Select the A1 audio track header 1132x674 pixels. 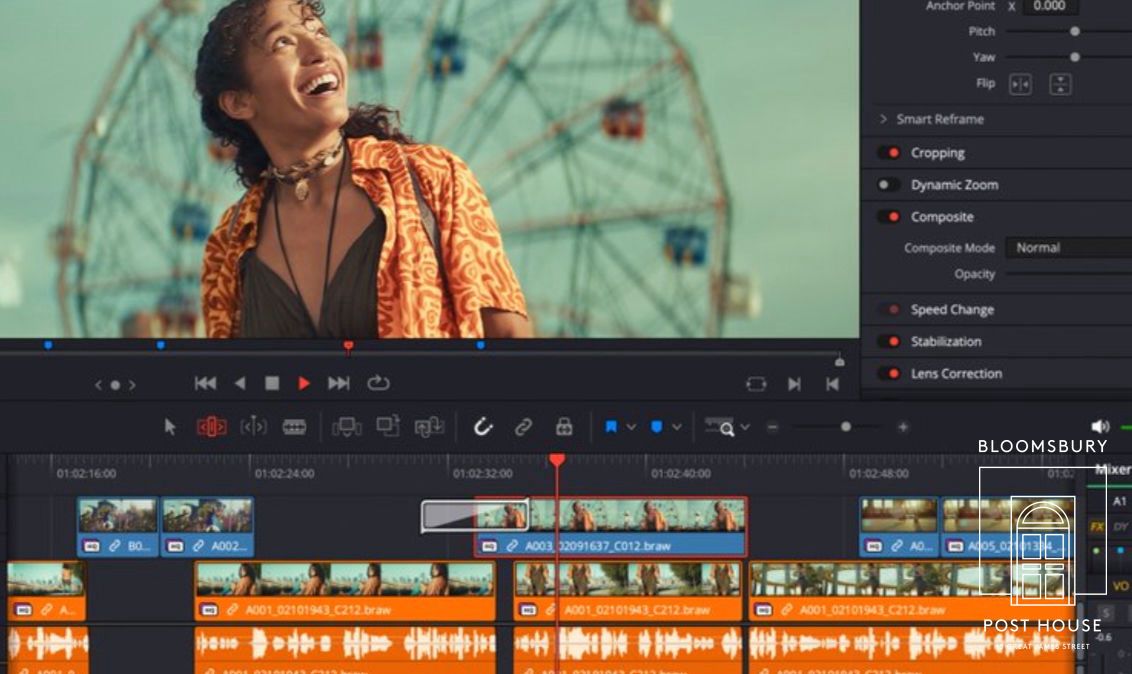1122,499
